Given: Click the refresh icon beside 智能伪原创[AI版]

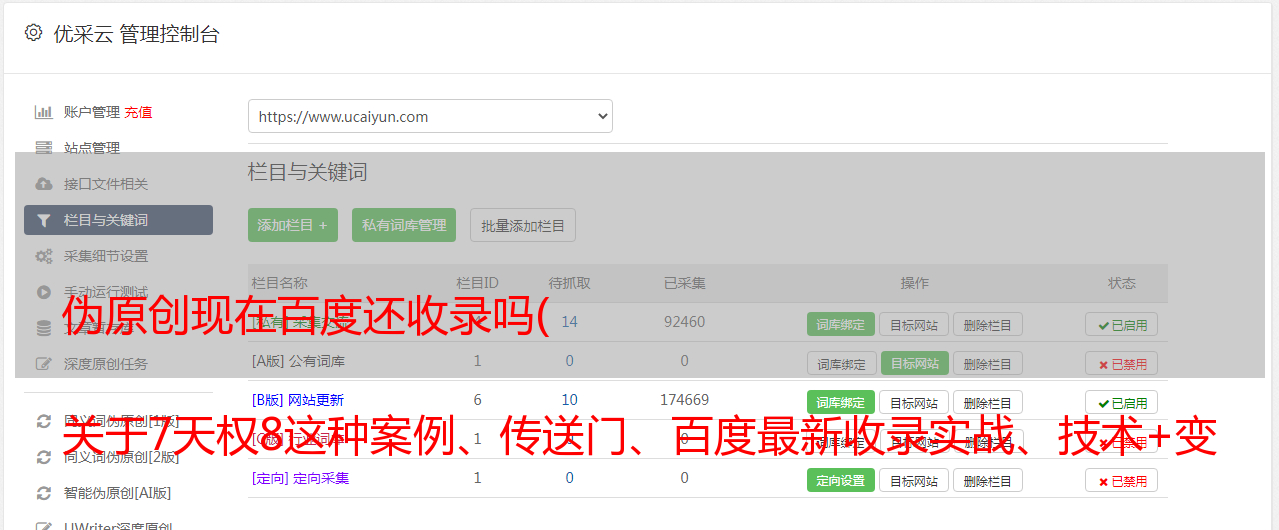Looking at the screenshot, I should click(x=43, y=493).
